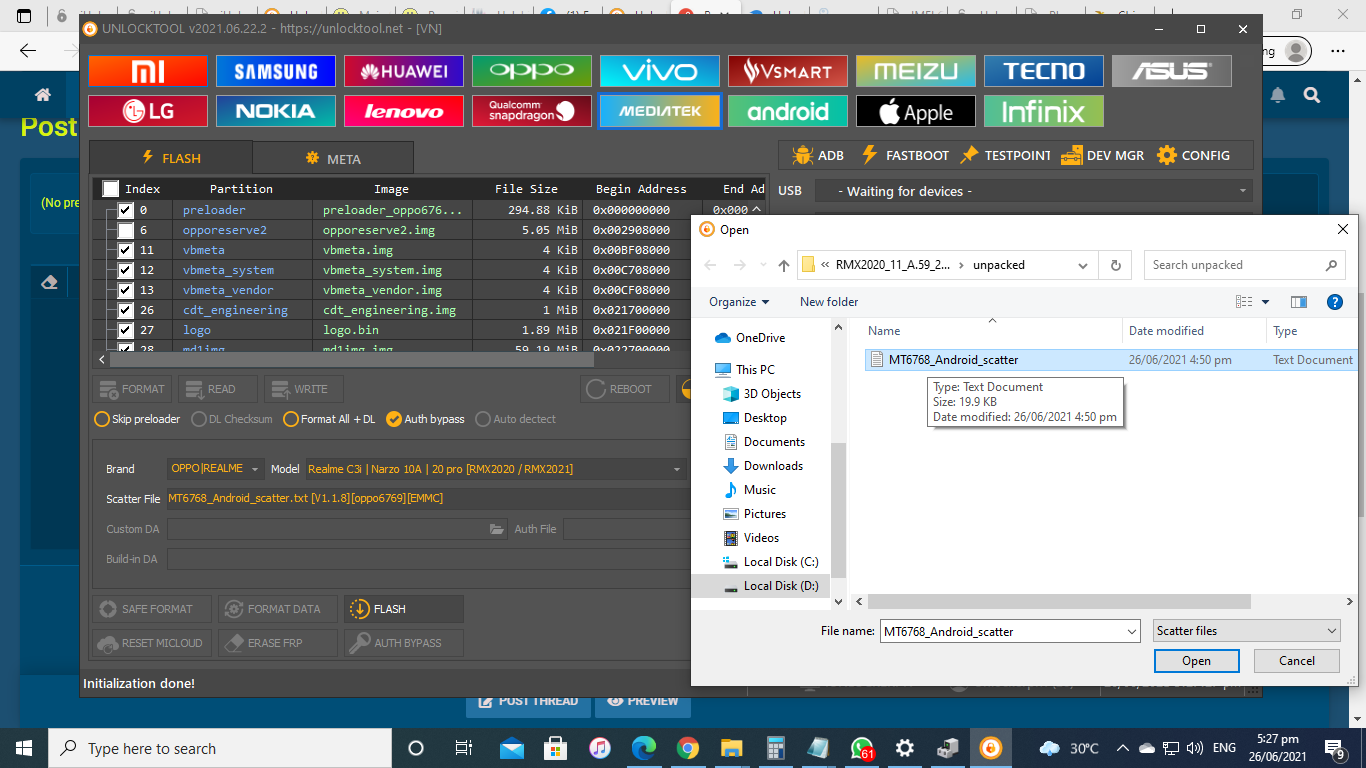
Task: Uncheck the vbmeta partition checkbox
Action: point(125,250)
